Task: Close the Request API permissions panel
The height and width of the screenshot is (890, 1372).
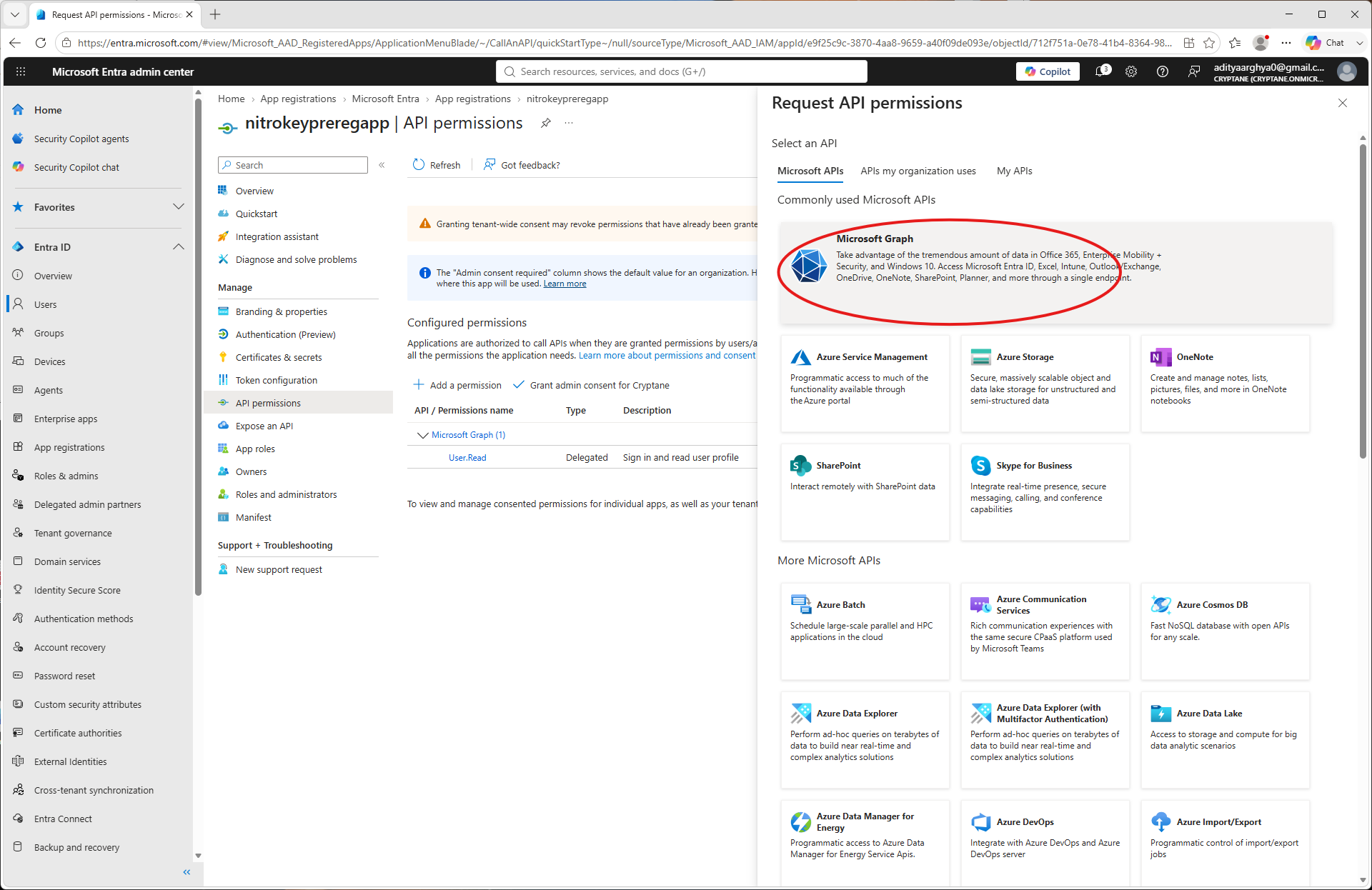Action: 1343,103
